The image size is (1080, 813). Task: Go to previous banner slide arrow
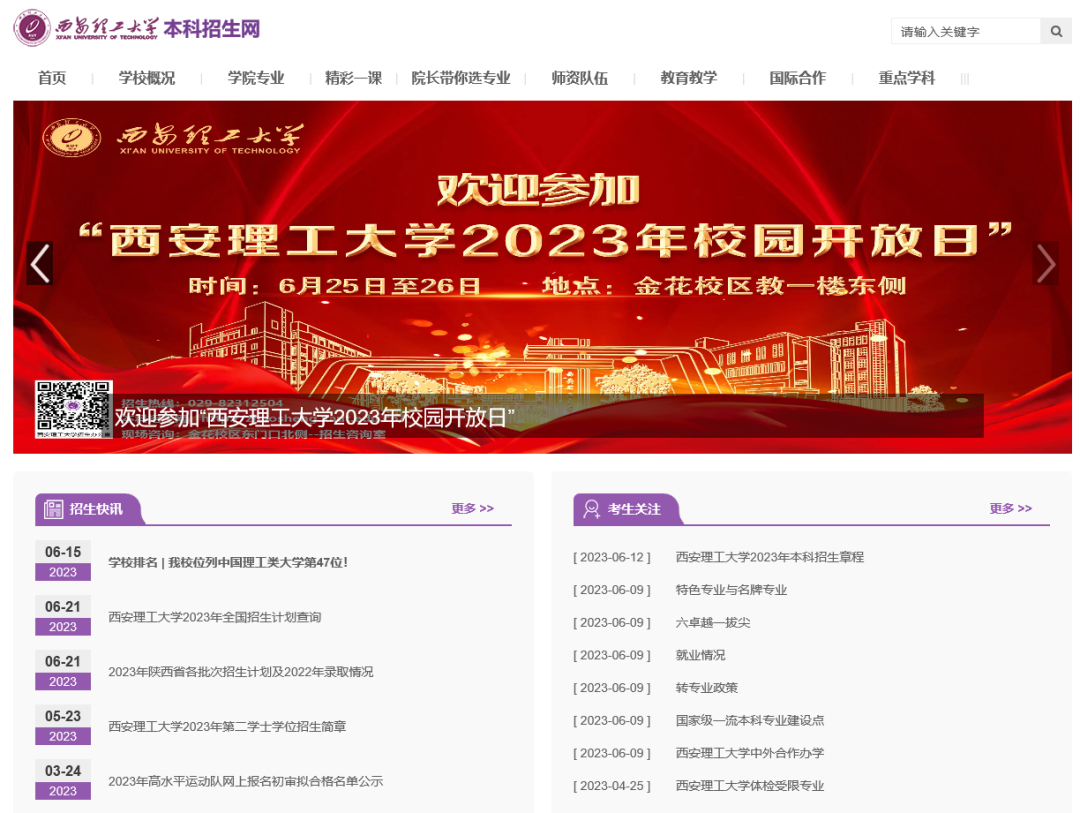click(40, 263)
